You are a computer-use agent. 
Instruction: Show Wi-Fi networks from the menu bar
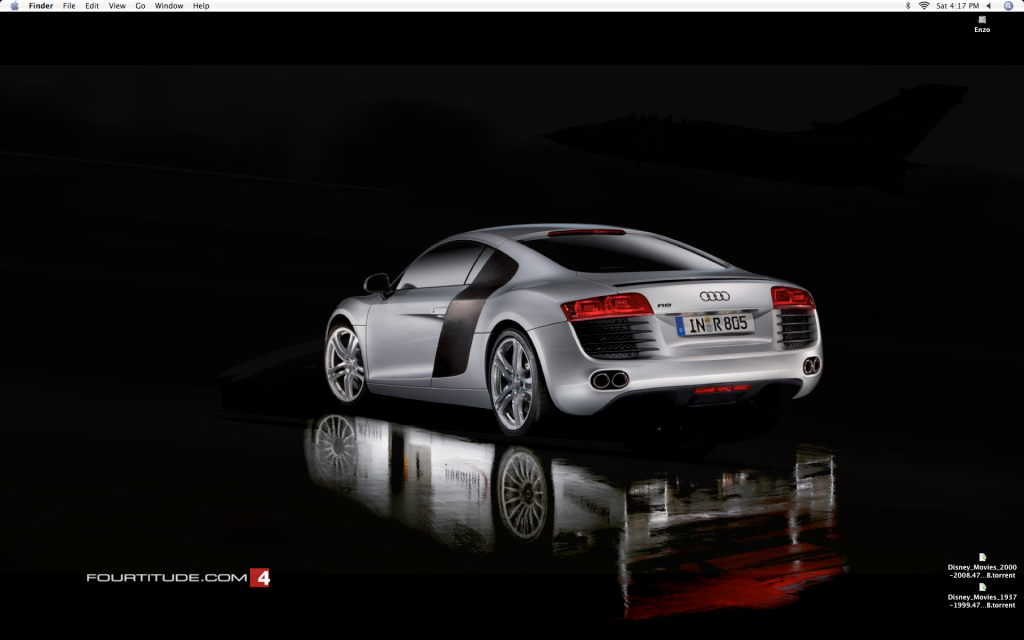[923, 6]
